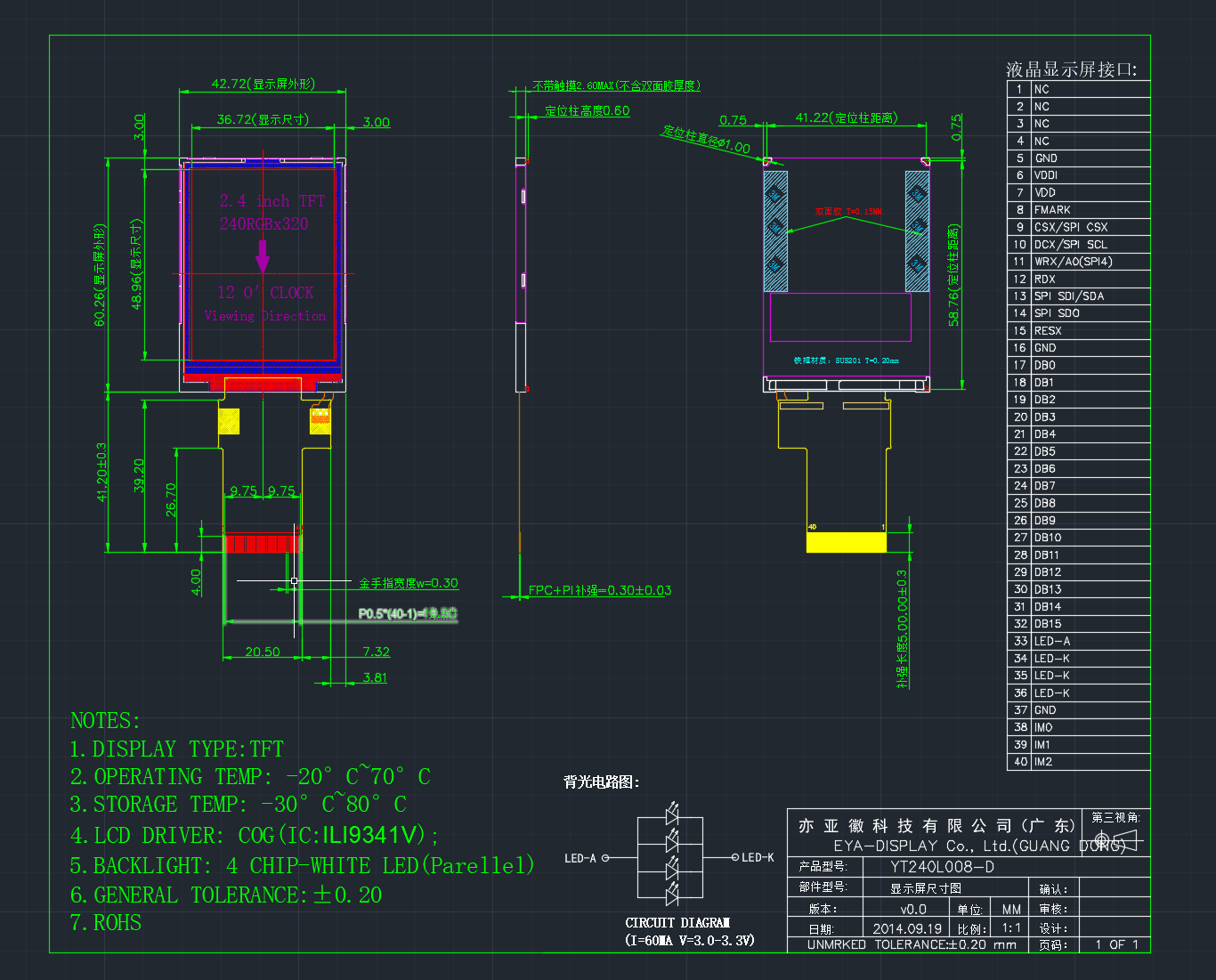
Task: Click the "12 O' CLOCK" text
Action: [x=265, y=293]
